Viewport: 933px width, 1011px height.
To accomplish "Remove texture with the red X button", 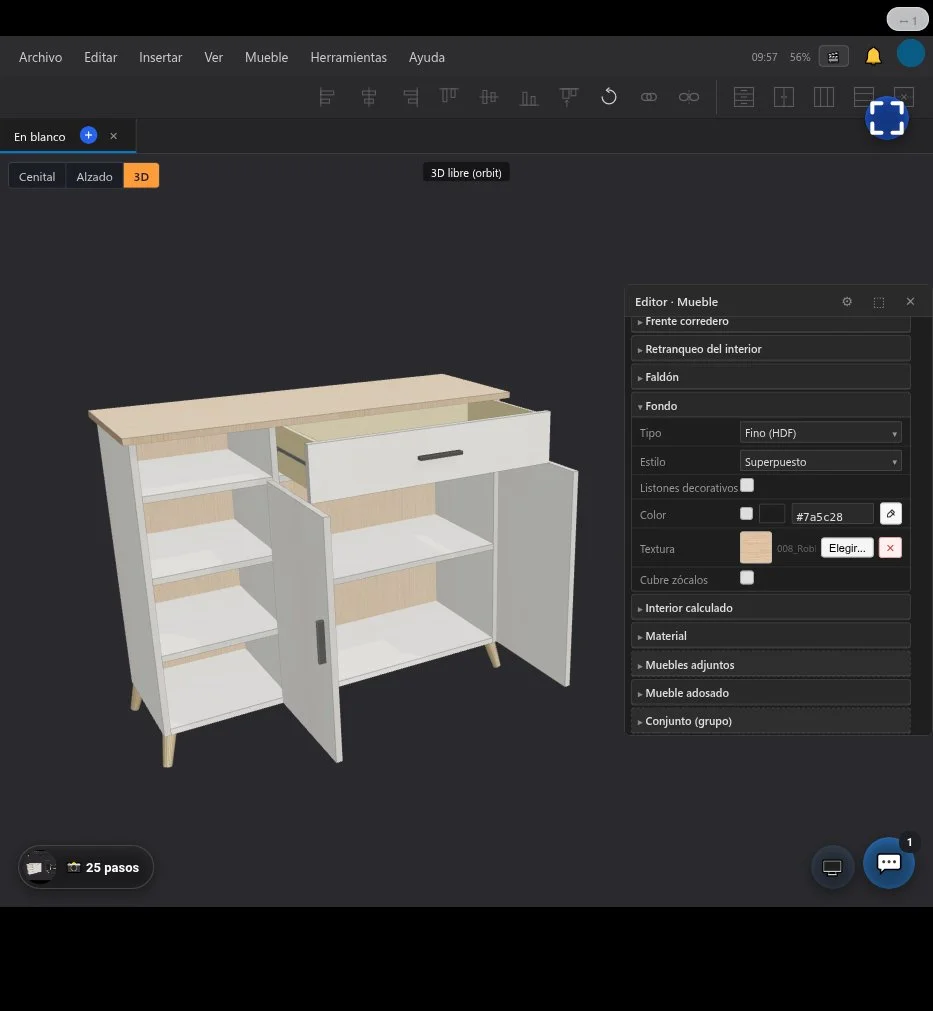I will 890,548.
